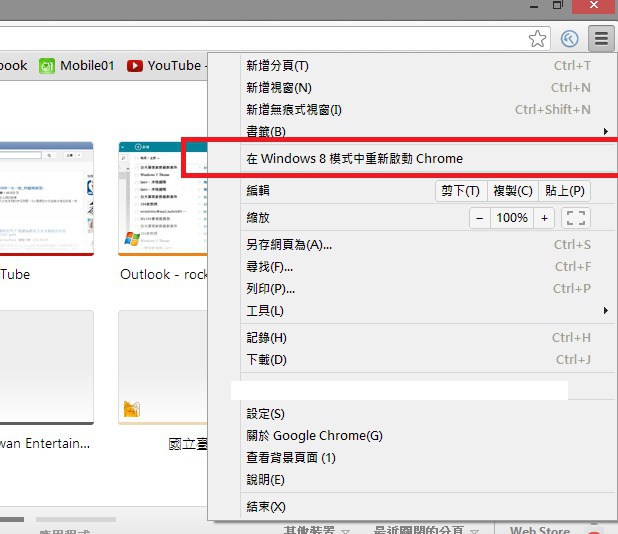Viewport: 618px width, 534px height.
Task: Decrease zoom with the minus button
Action: coord(480,218)
